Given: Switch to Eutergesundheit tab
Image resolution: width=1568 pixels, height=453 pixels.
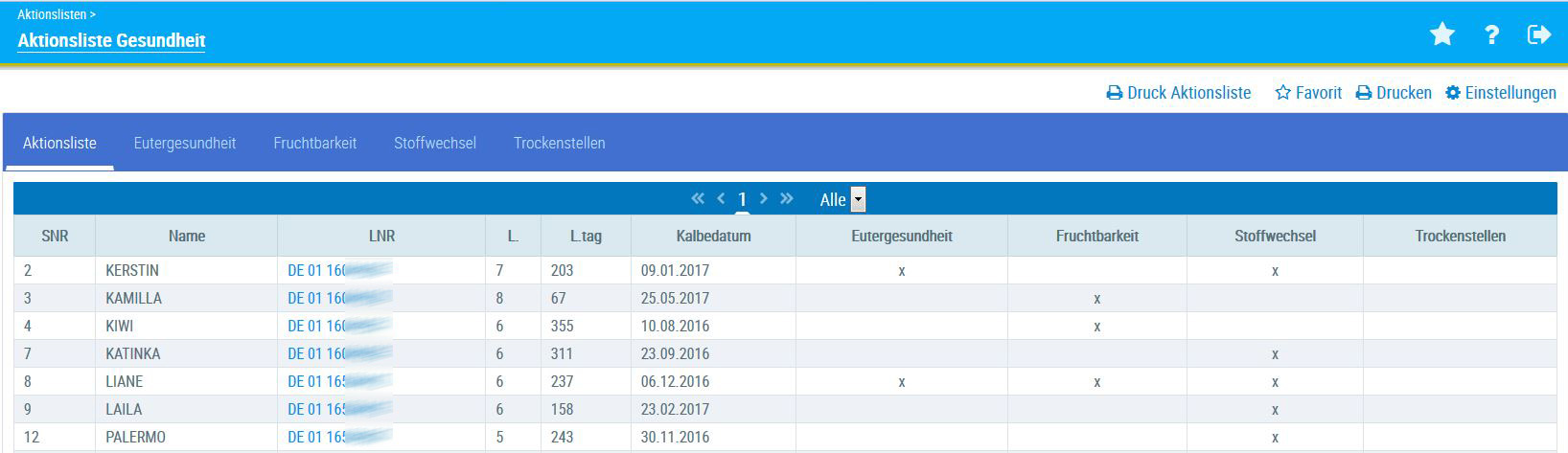Looking at the screenshot, I should tap(185, 143).
